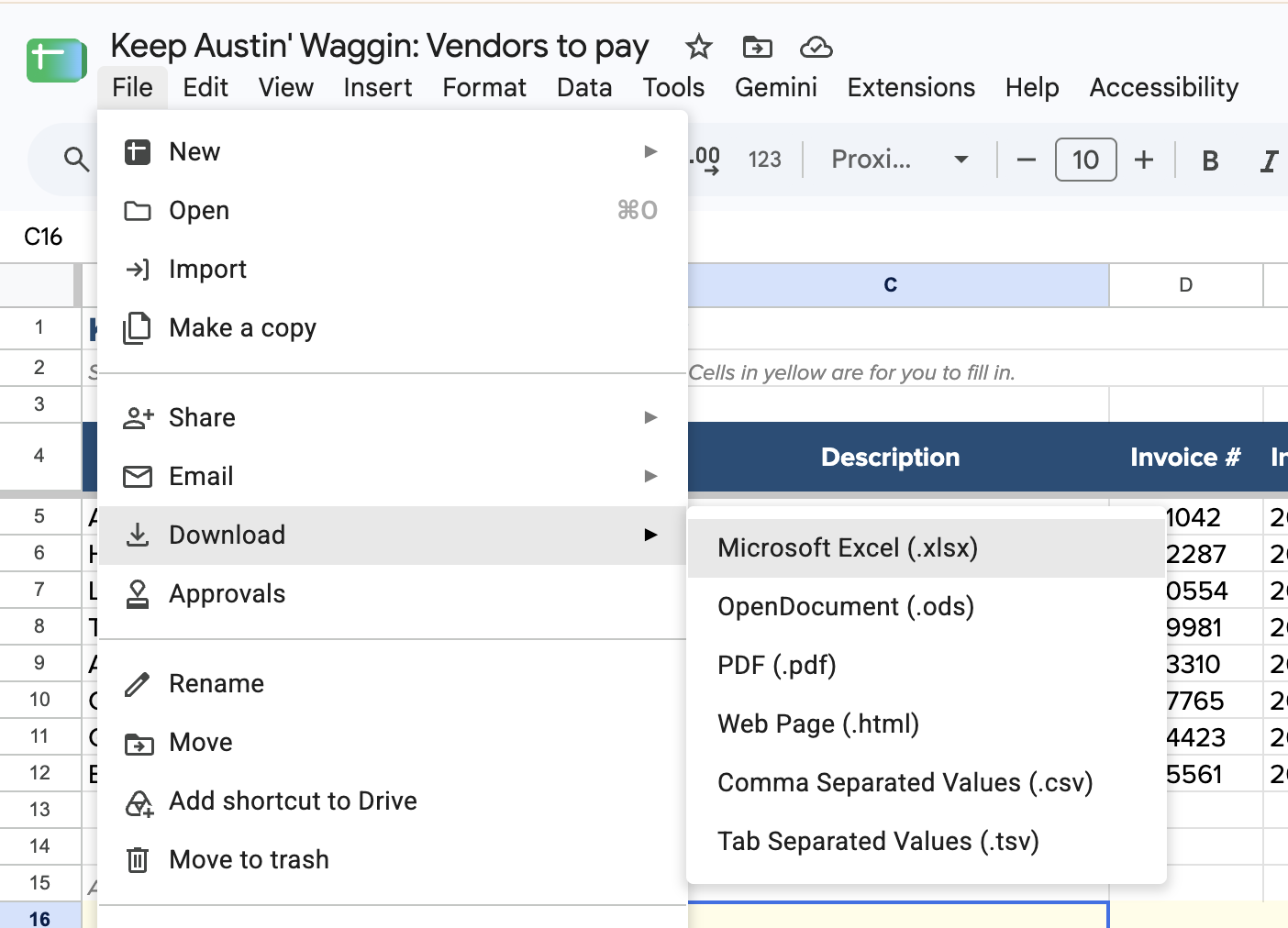Screen dimensions: 1288x928
Task: Click the pencil Rename icon
Action: 138,684
